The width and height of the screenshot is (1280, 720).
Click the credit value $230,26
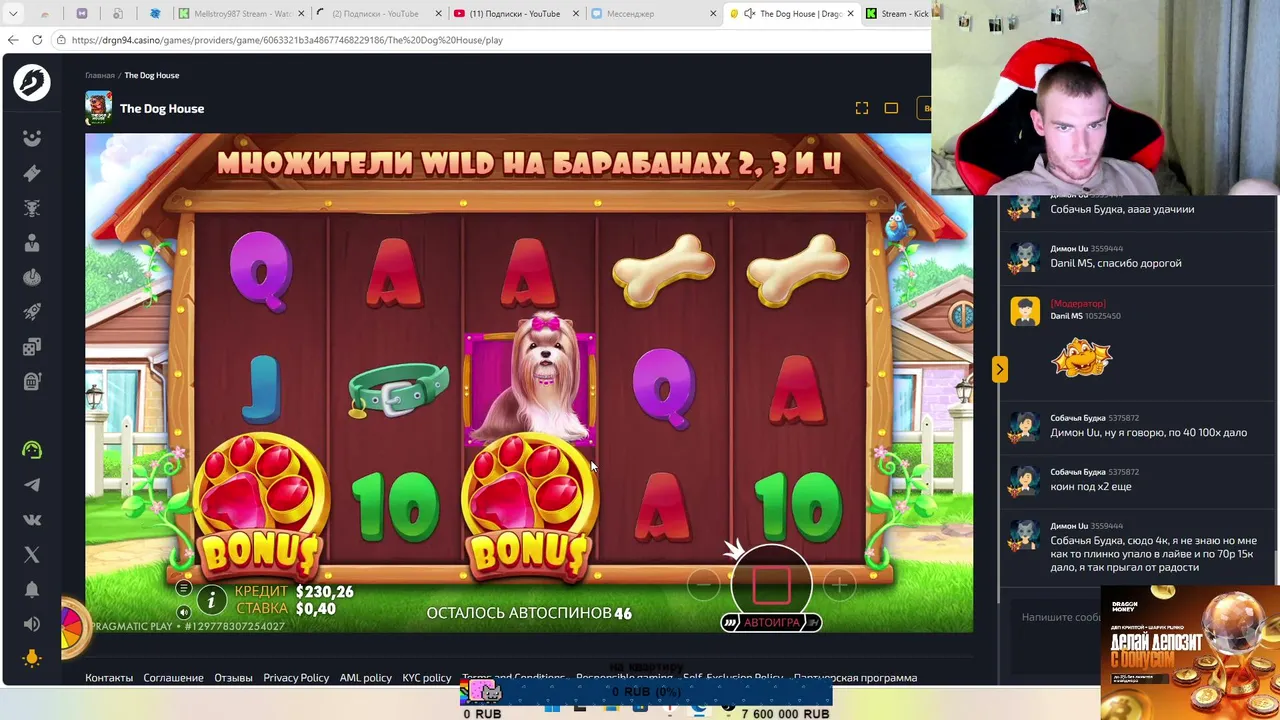pos(325,592)
